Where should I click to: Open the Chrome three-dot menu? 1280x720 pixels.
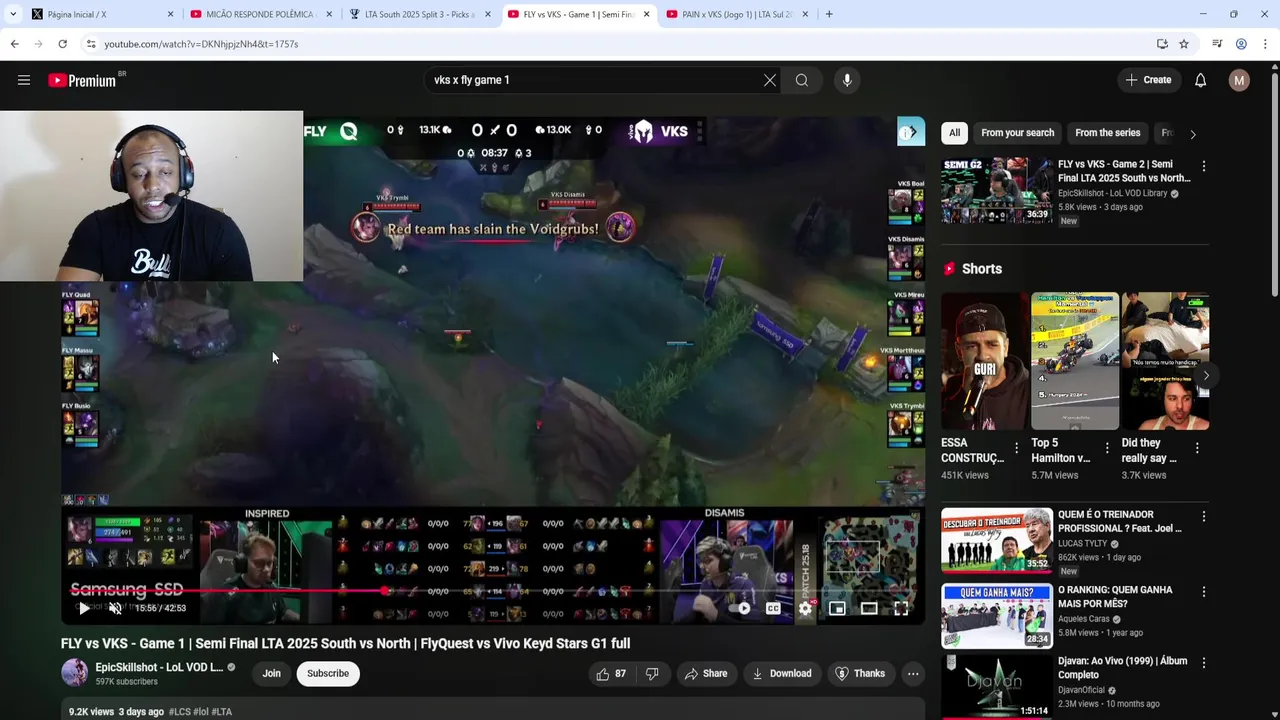point(1265,44)
